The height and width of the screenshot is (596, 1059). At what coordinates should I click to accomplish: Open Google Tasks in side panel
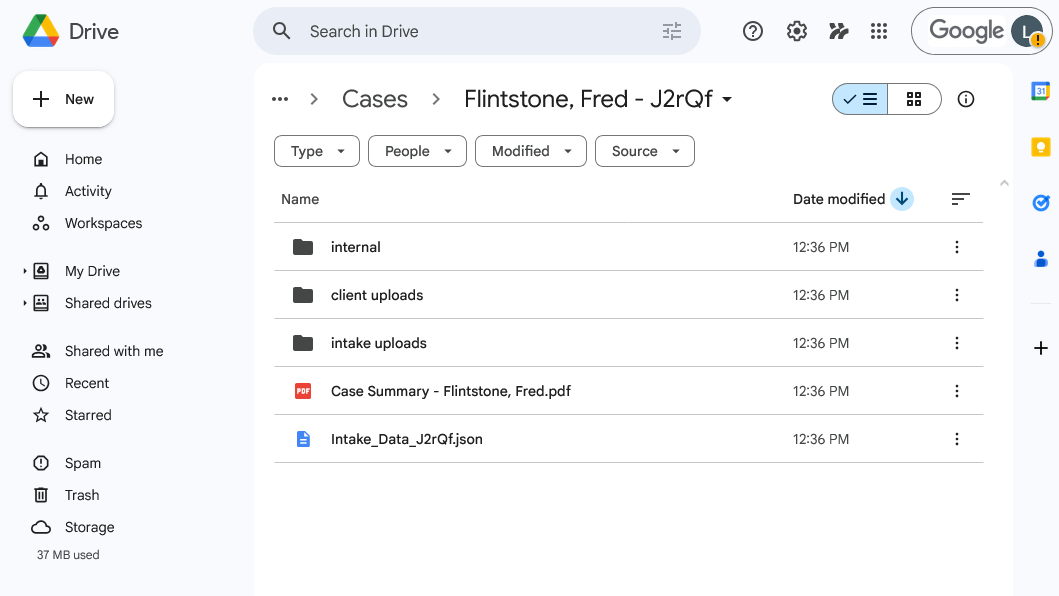[1040, 202]
